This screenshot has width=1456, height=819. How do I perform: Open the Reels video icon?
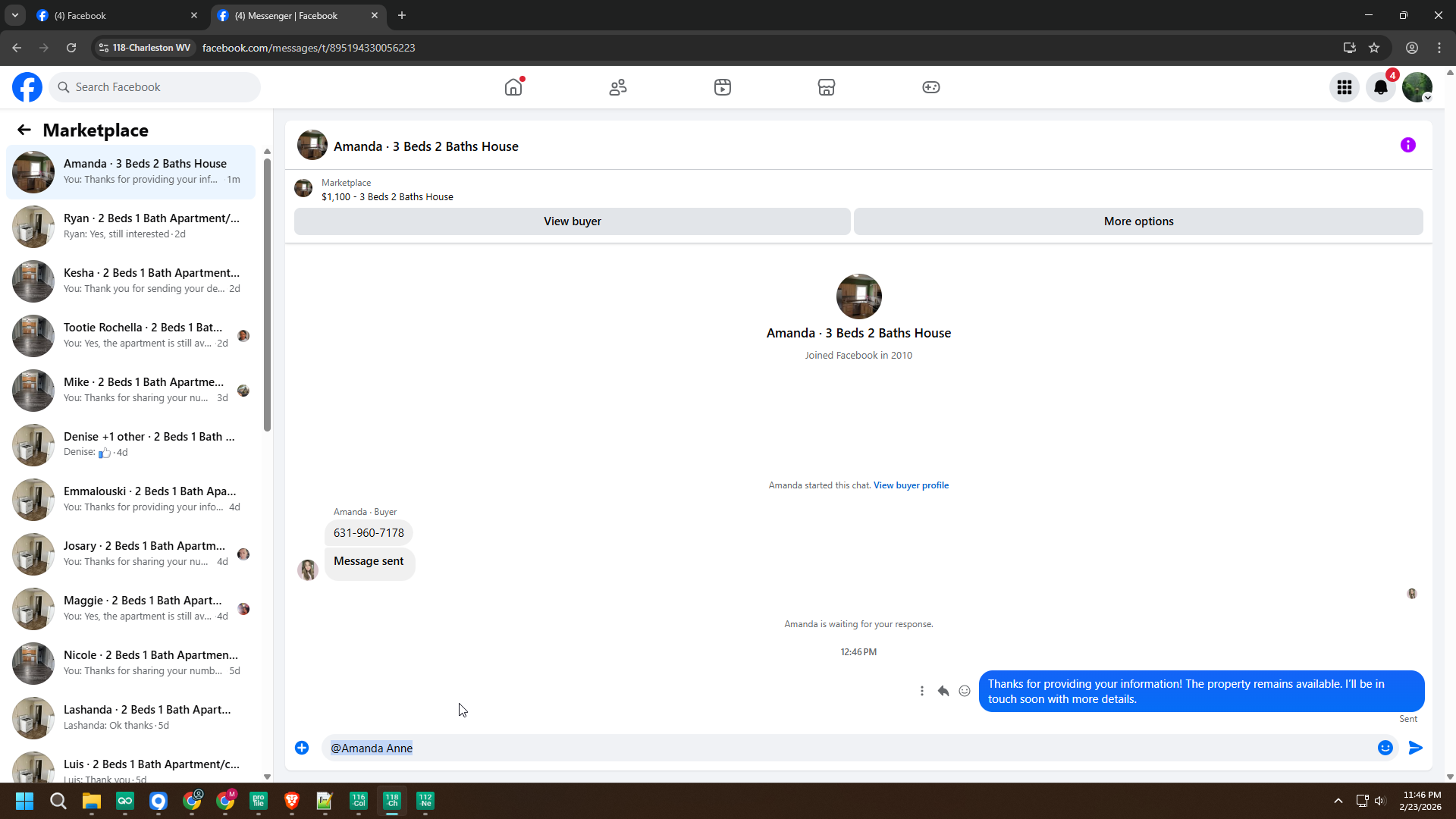pos(723,87)
